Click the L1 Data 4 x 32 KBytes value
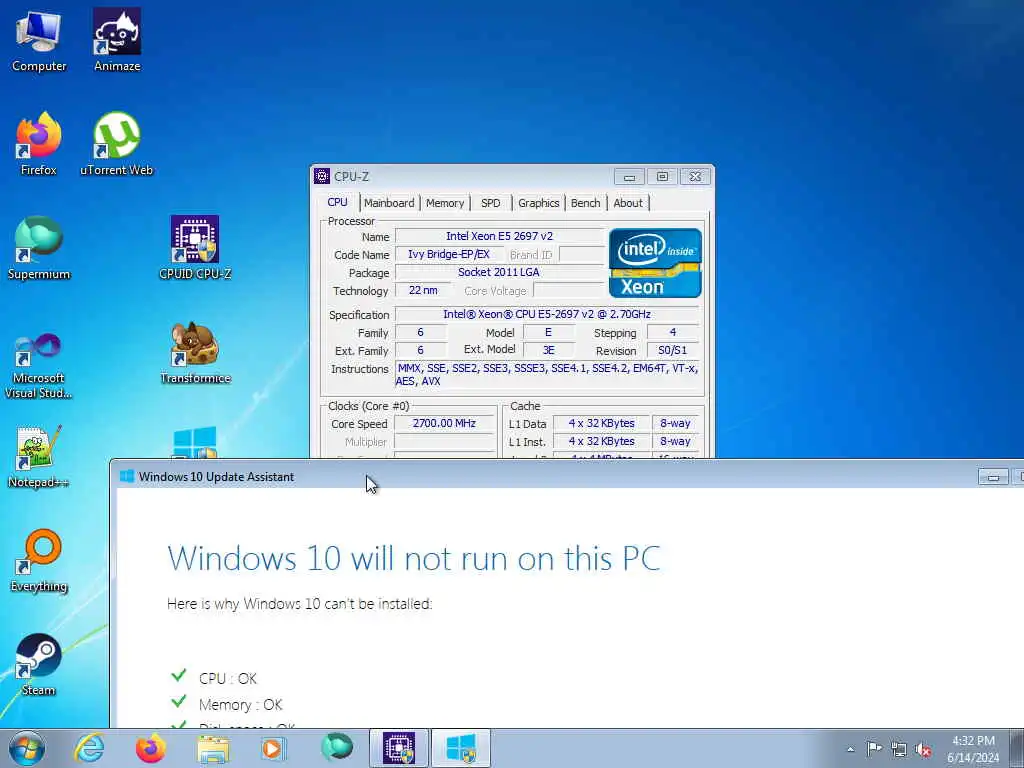The height and width of the screenshot is (768, 1024). pos(601,423)
